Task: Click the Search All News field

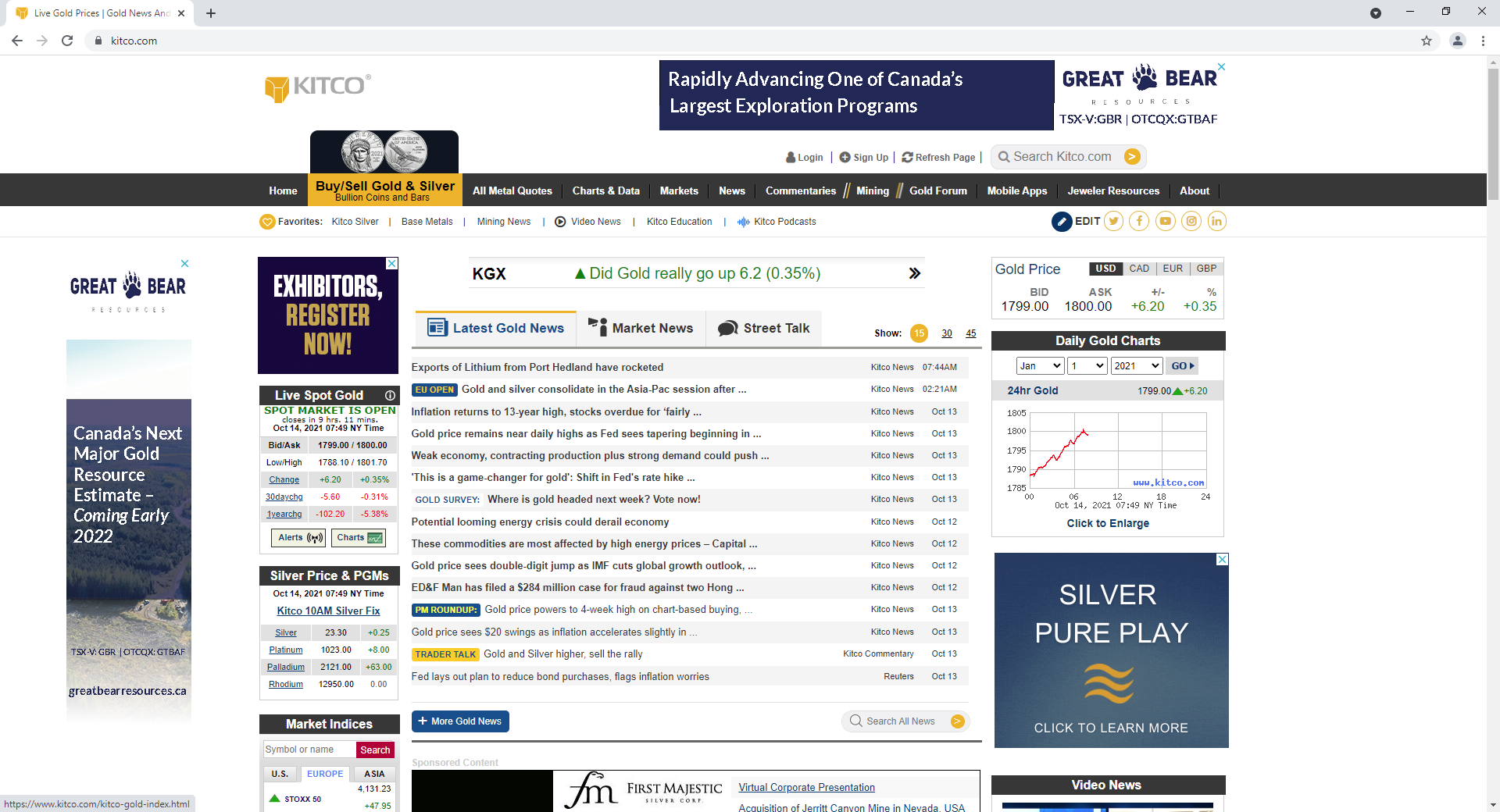Action: point(905,721)
